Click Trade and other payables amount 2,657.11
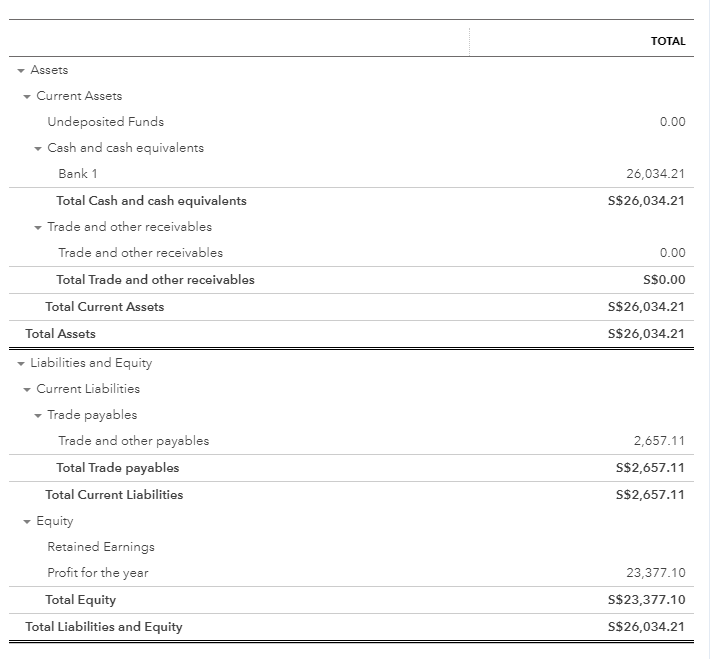Image resolution: width=719 pixels, height=659 pixels. pyautogui.click(x=659, y=441)
